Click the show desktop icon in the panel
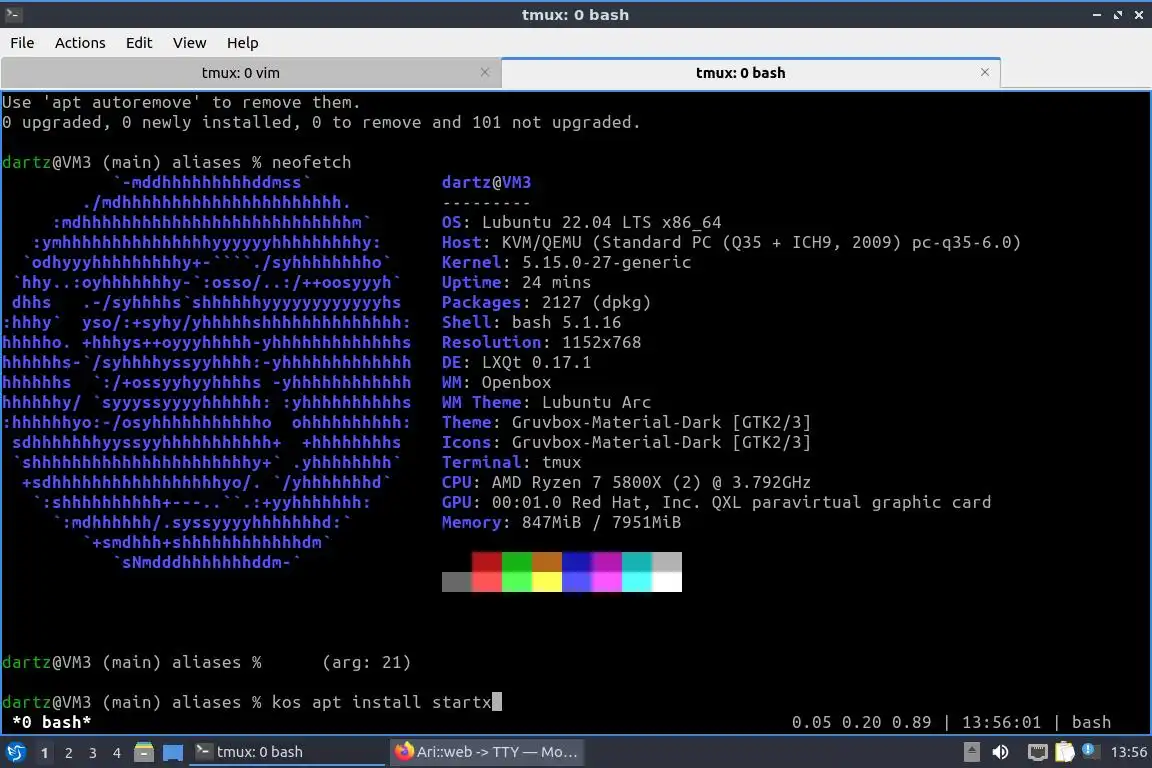The height and width of the screenshot is (768, 1152). coord(173,752)
